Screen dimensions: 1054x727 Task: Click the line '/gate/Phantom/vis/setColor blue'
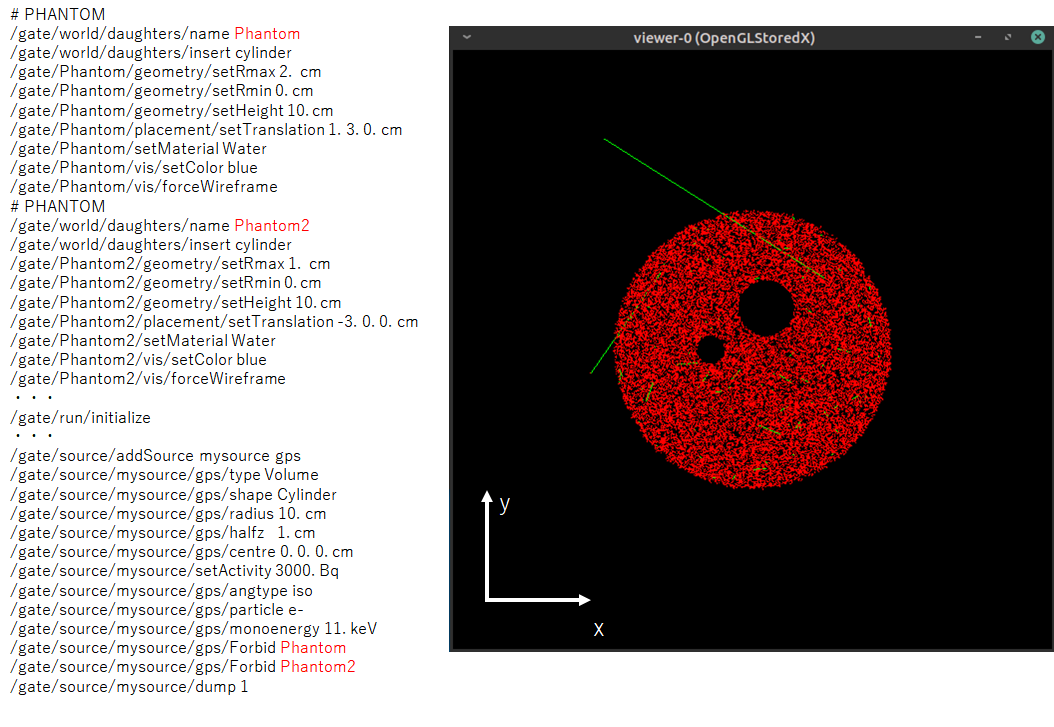click(134, 167)
